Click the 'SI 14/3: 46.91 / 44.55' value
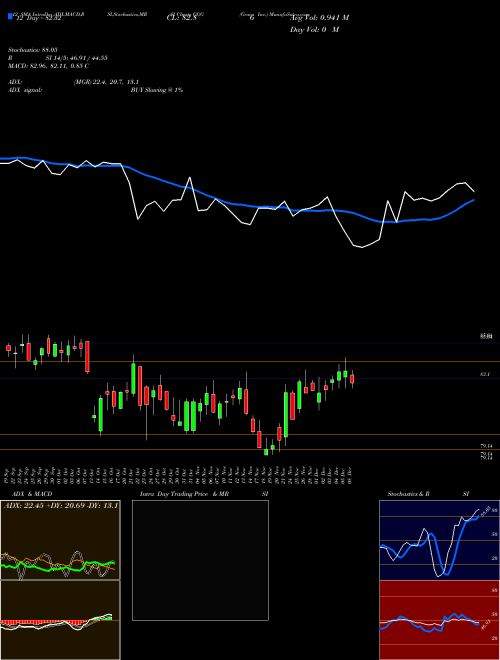 [77, 58]
